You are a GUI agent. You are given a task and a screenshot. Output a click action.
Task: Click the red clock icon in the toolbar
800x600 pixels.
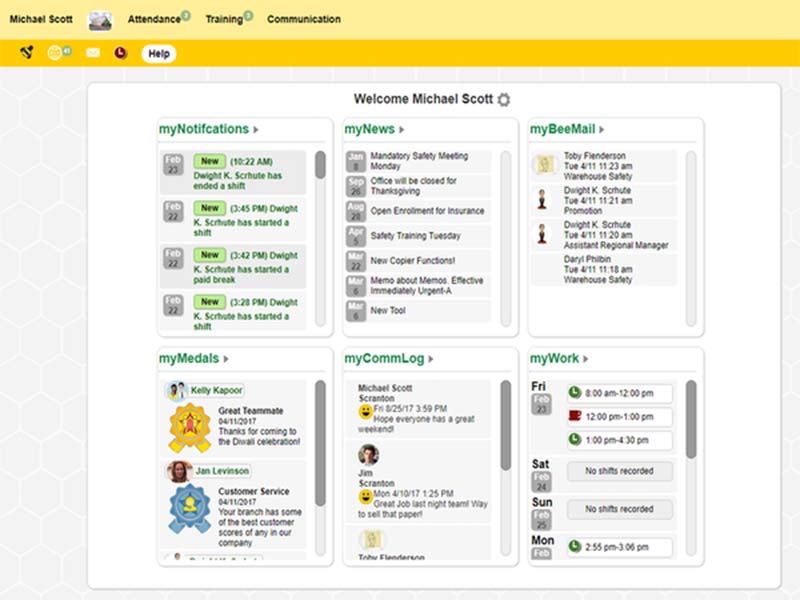119,53
